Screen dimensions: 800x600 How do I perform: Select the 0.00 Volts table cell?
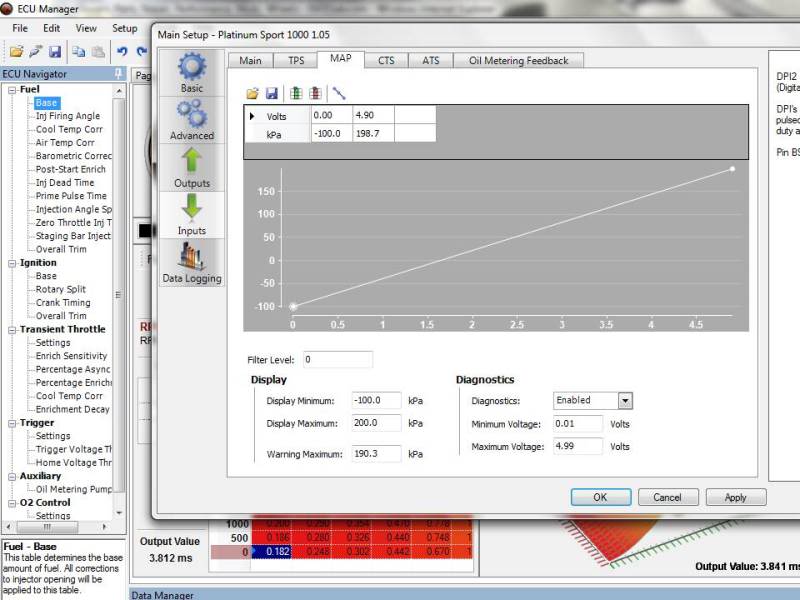click(x=332, y=115)
